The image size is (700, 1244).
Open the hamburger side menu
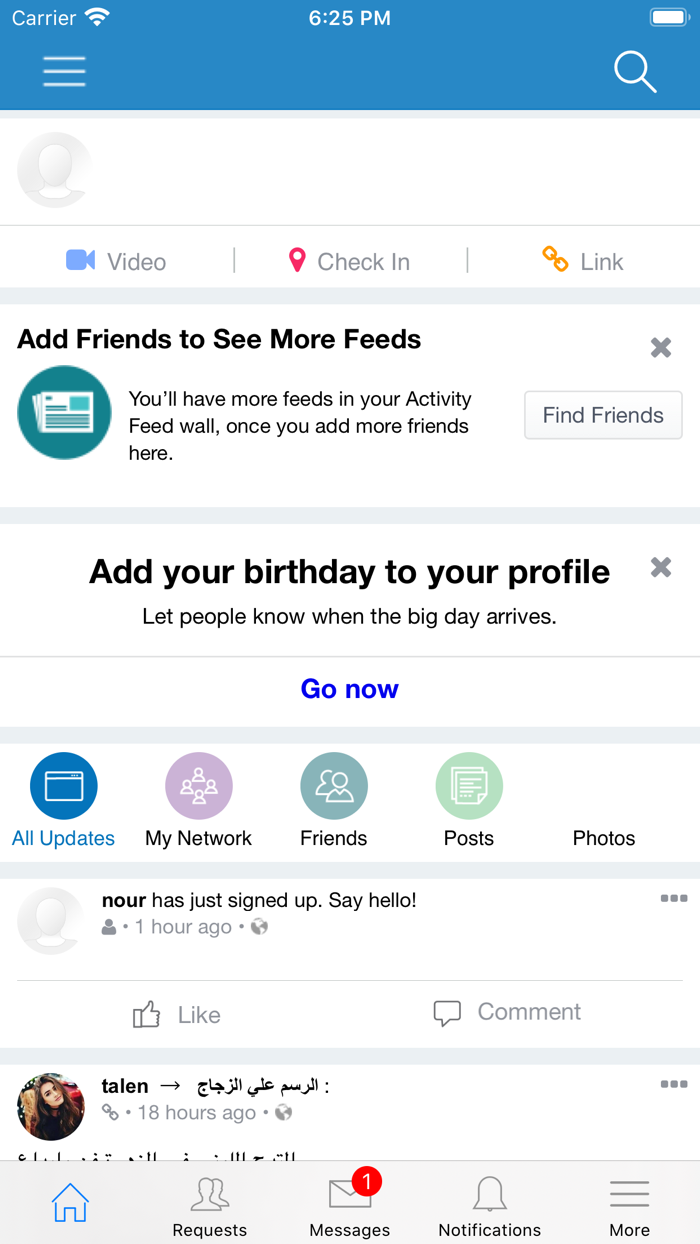[64, 71]
